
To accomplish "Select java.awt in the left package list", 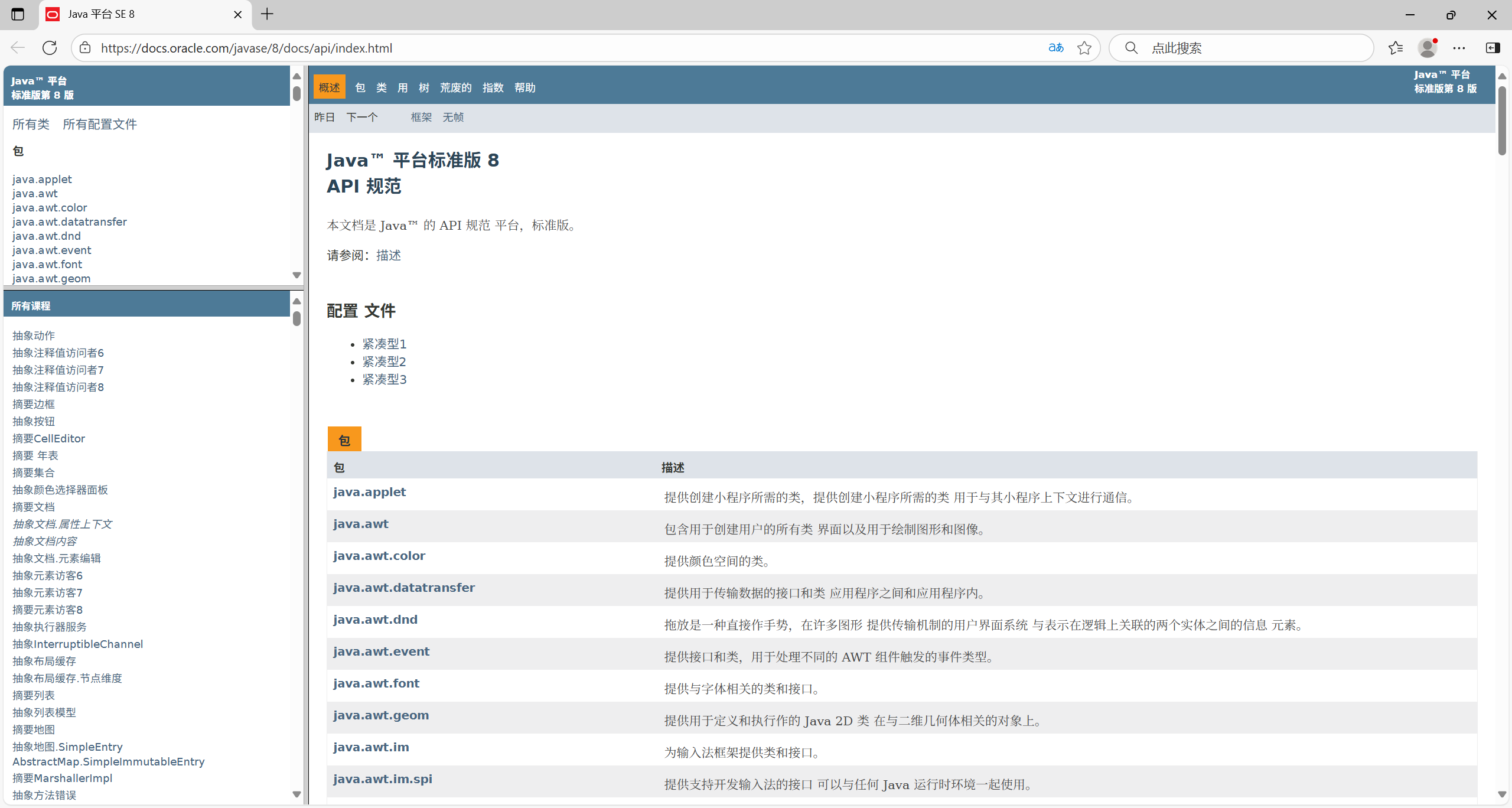I will (x=35, y=193).
